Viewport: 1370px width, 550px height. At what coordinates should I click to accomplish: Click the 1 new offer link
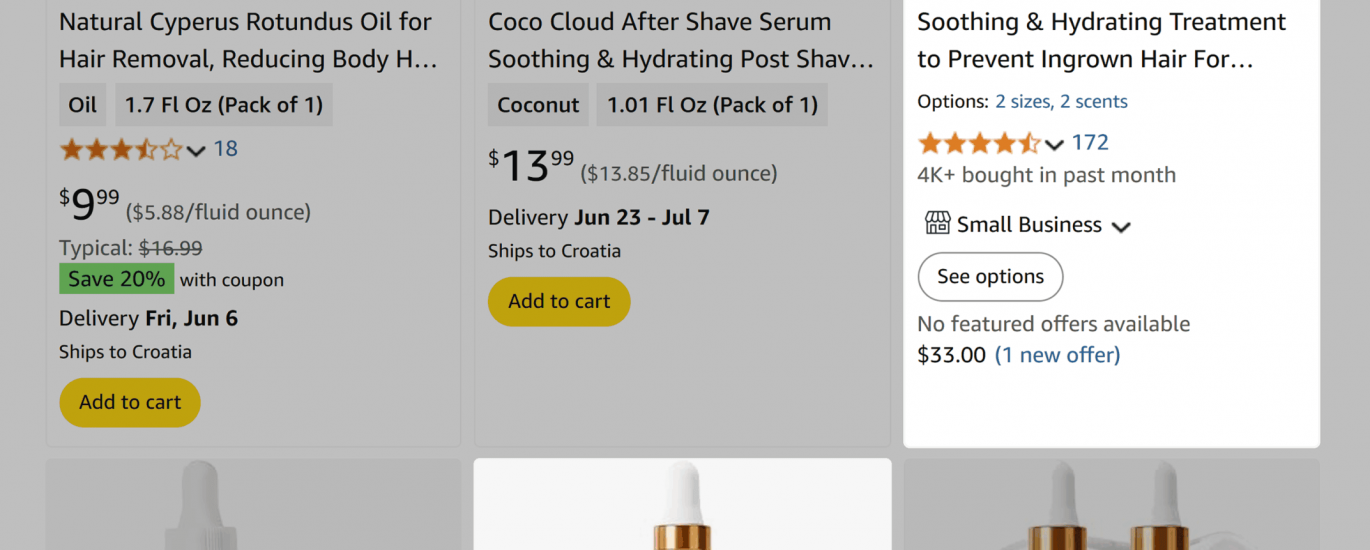coord(1057,355)
